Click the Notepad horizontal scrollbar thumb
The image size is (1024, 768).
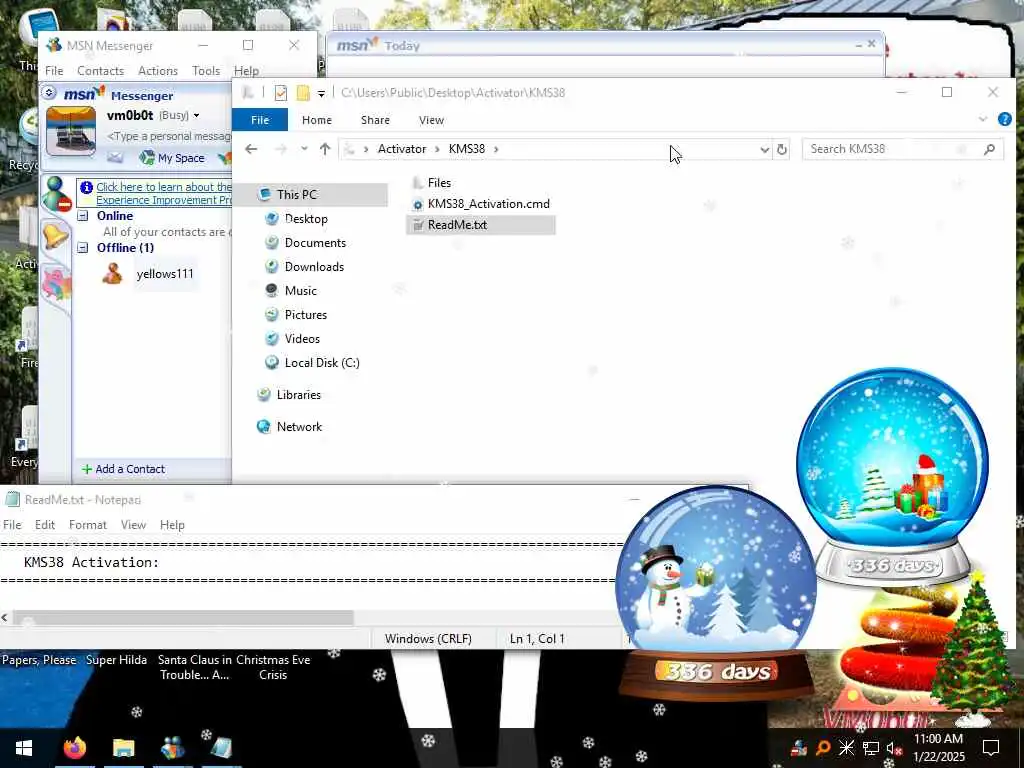(x=183, y=618)
